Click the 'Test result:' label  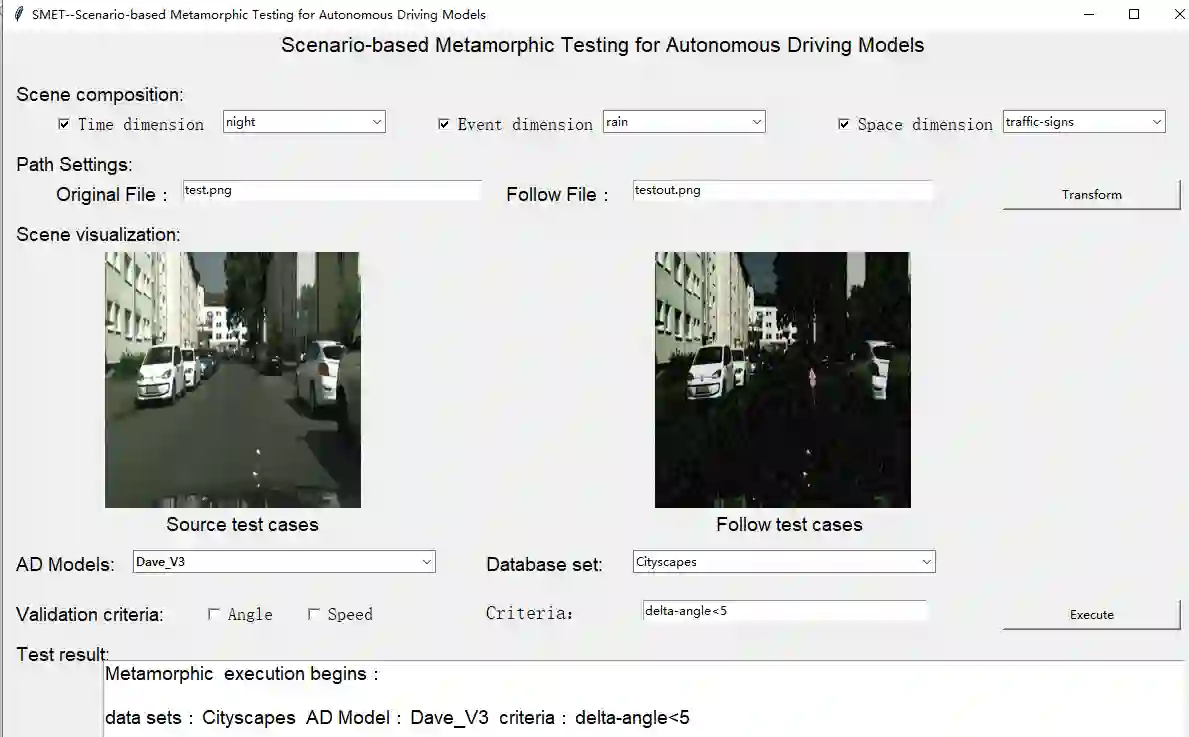(62, 654)
